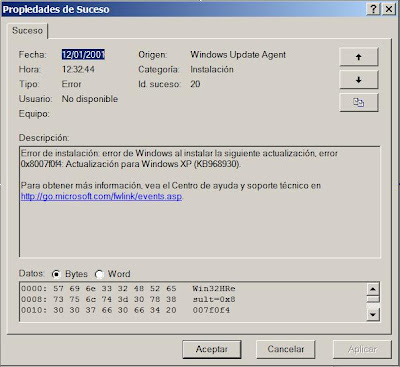Switch to the Suceso tab
The width and height of the screenshot is (400, 367).
point(28,31)
